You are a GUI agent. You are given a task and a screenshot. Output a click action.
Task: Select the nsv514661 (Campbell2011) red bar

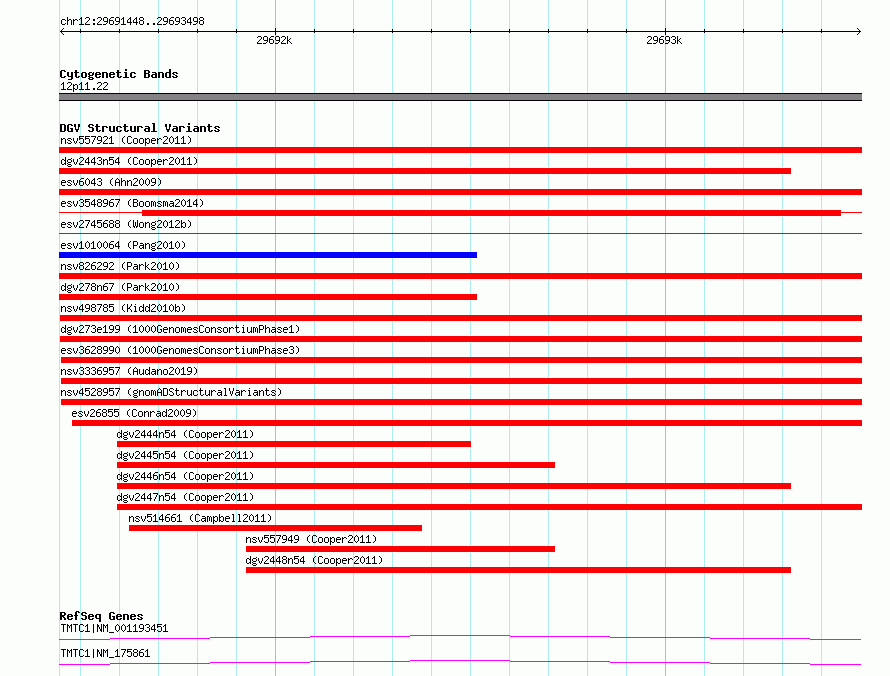[x=275, y=528]
